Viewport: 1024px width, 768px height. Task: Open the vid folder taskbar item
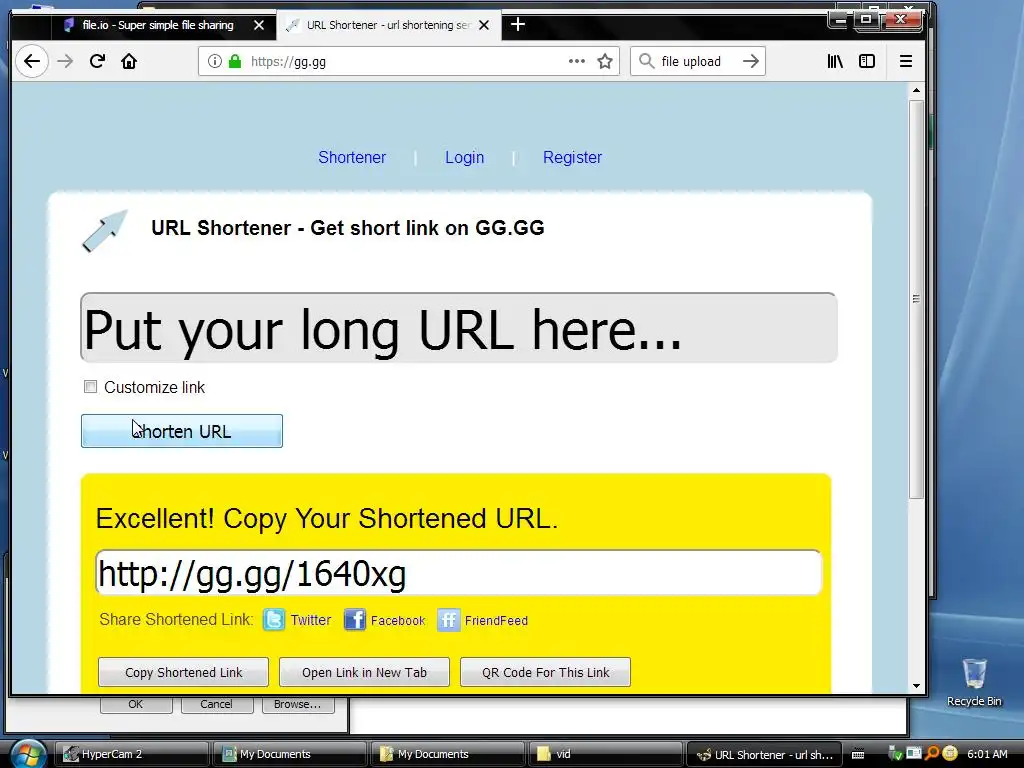[x=605, y=754]
